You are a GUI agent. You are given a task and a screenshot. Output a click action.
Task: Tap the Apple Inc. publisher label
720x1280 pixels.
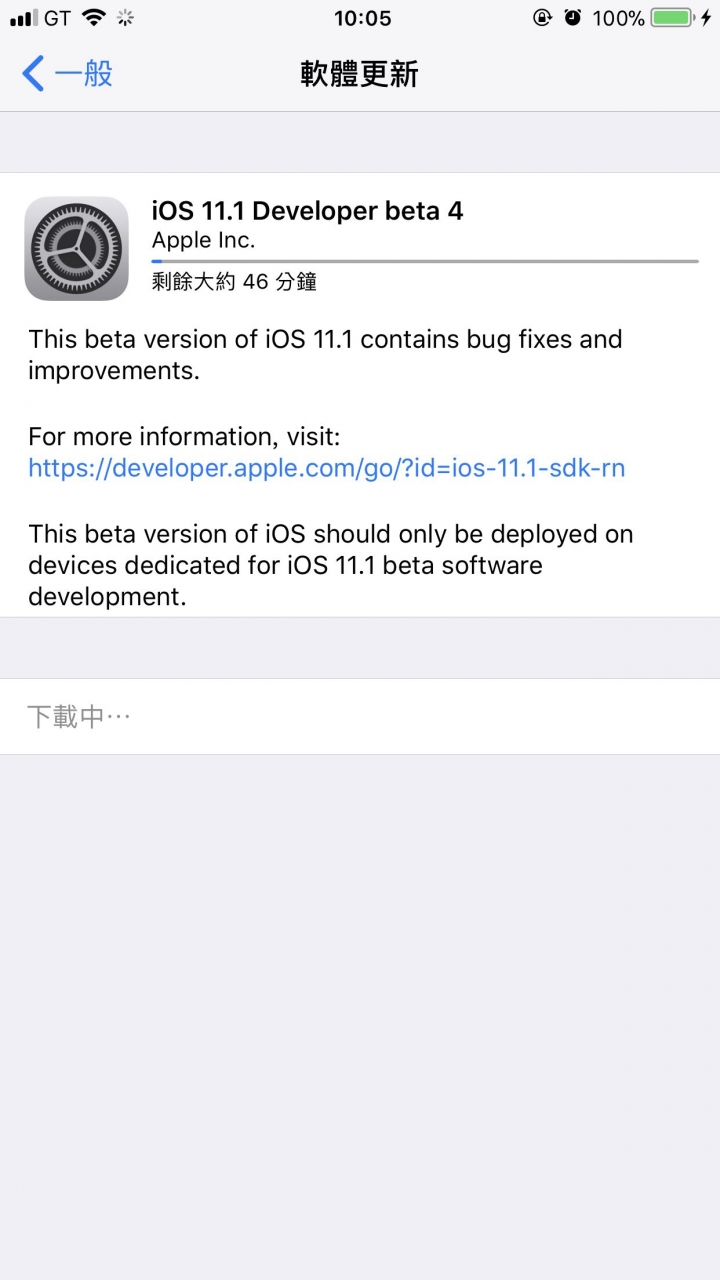click(x=203, y=240)
